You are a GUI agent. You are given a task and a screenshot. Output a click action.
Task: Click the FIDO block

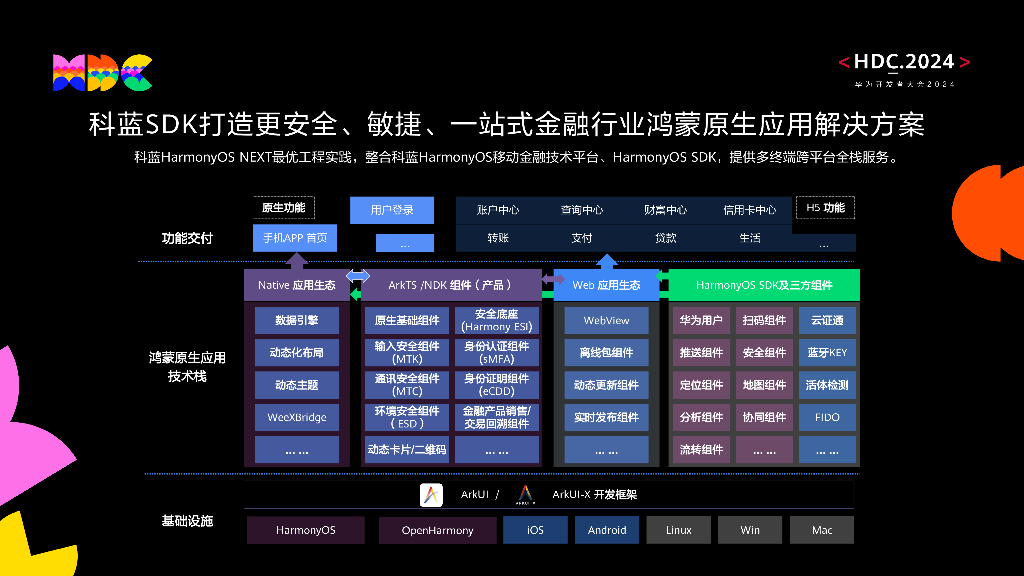point(827,417)
